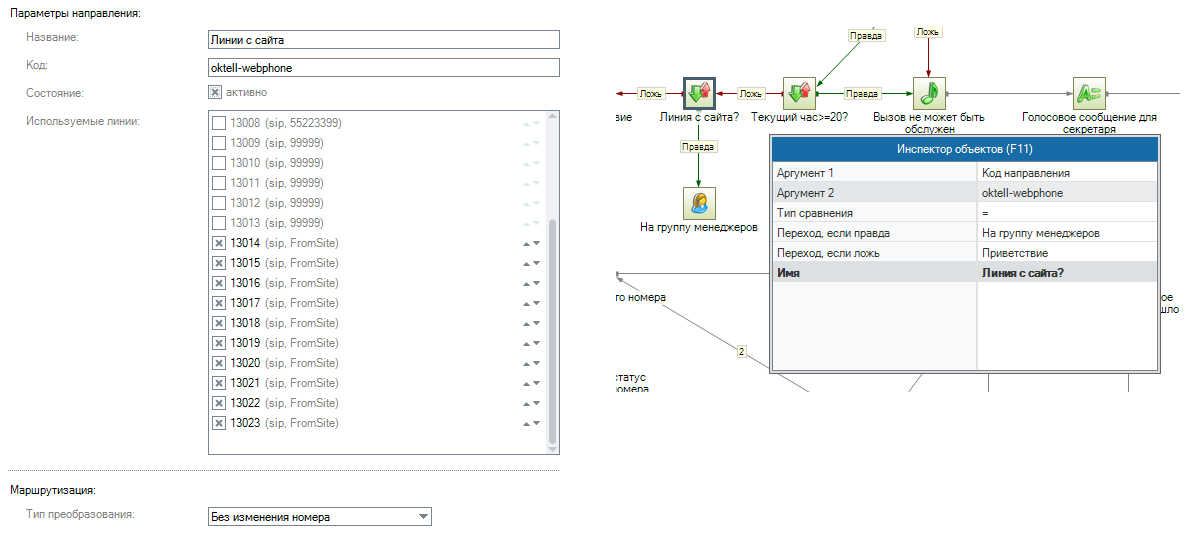
Task: Check line 13008 (sip, 55223399)
Action: pyautogui.click(x=219, y=123)
